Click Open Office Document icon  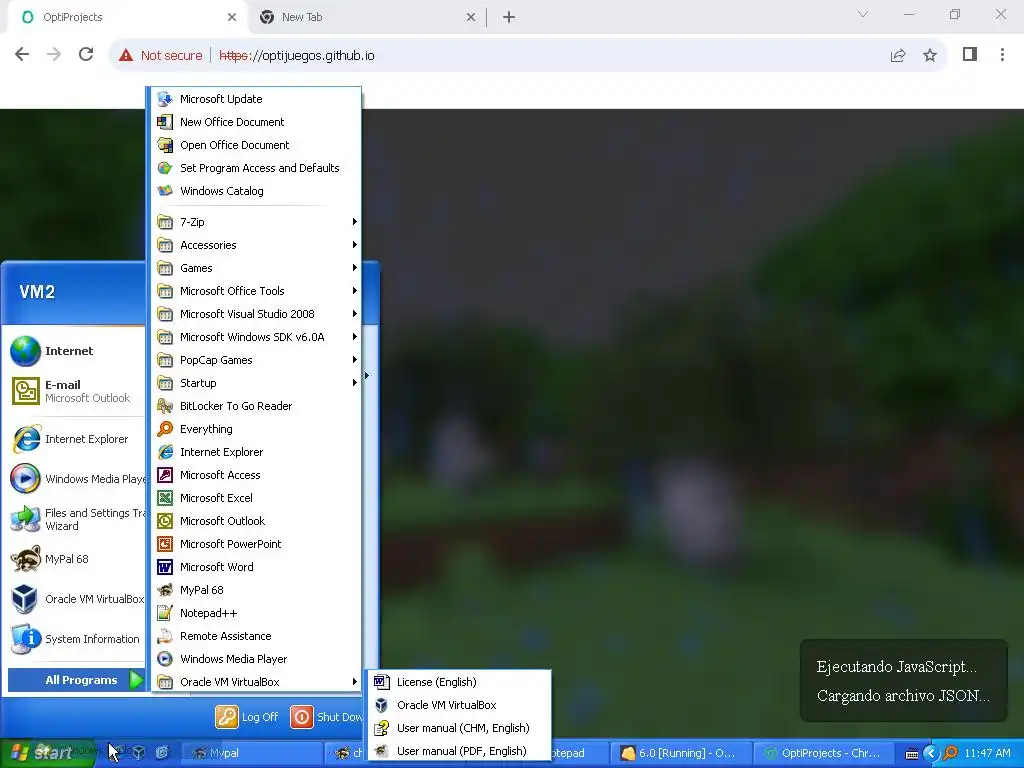pyautogui.click(x=165, y=145)
